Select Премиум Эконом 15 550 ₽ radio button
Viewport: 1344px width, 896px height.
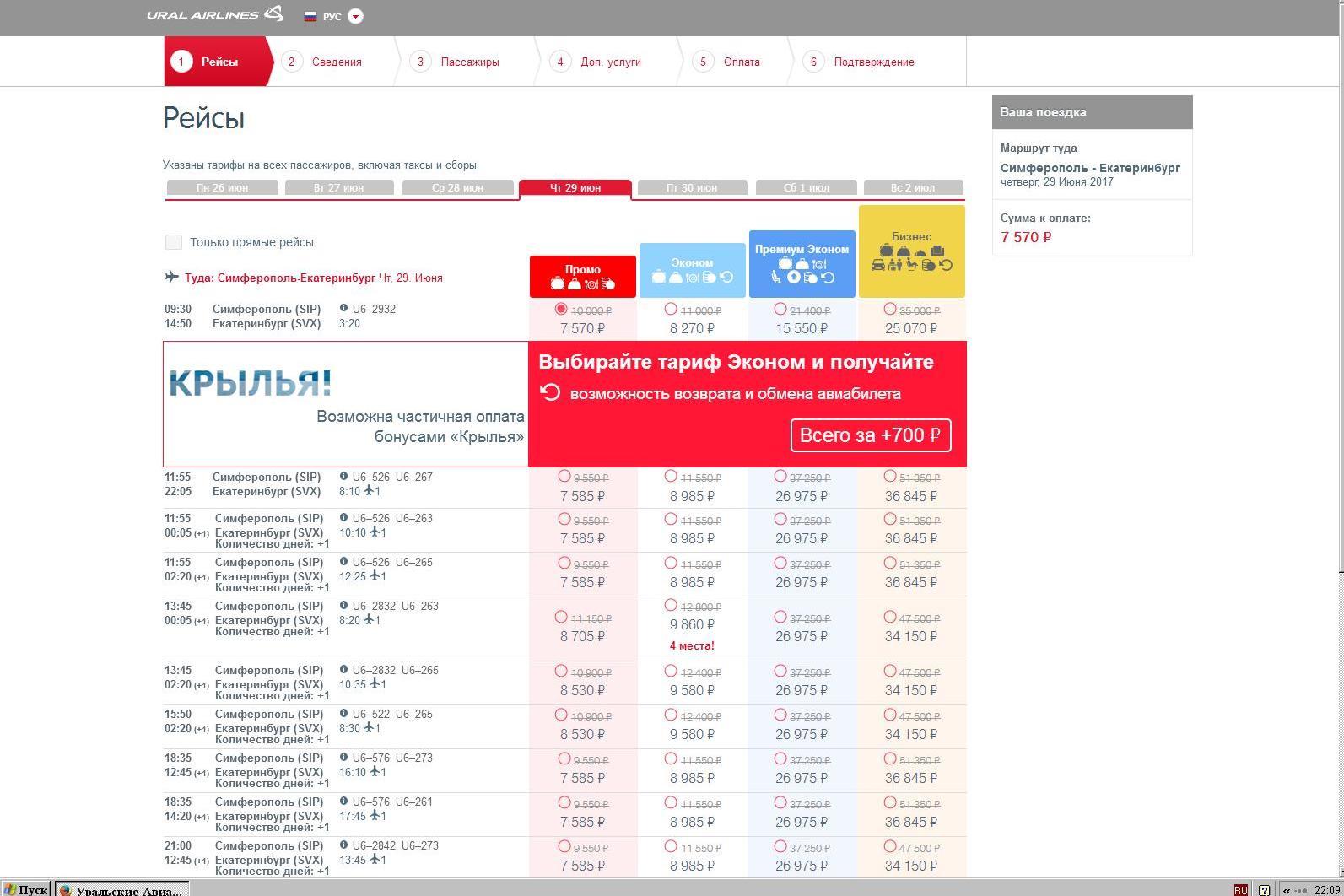tap(780, 309)
